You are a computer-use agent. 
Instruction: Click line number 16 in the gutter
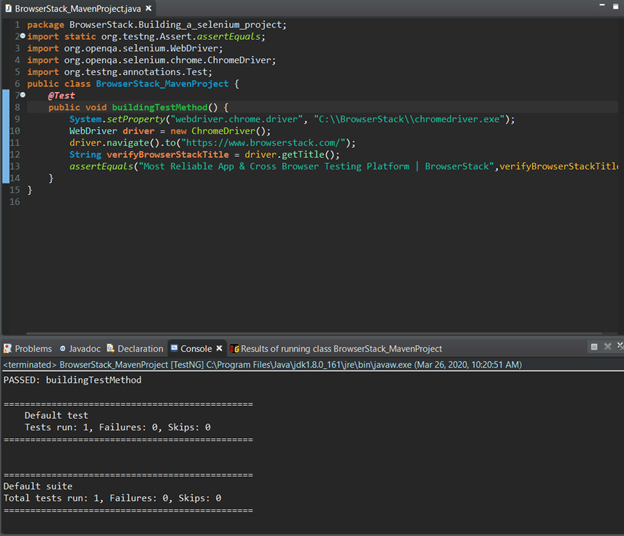[x=15, y=202]
